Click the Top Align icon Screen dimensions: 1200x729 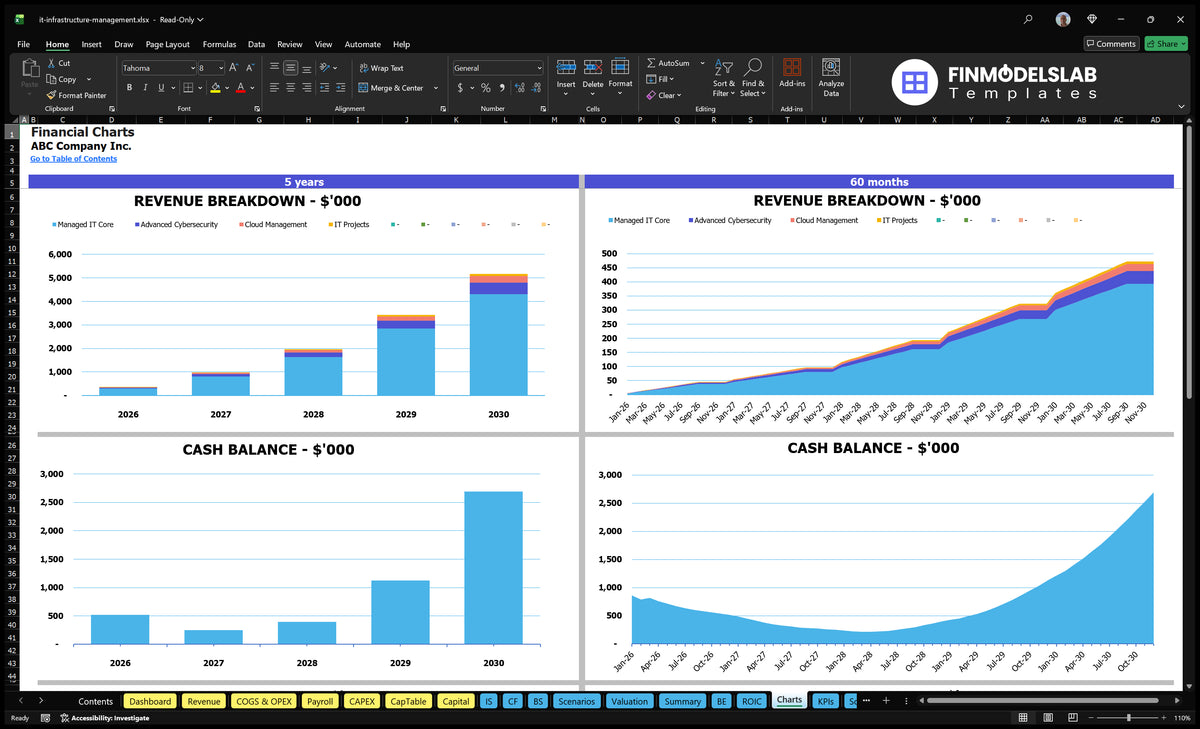point(274,68)
